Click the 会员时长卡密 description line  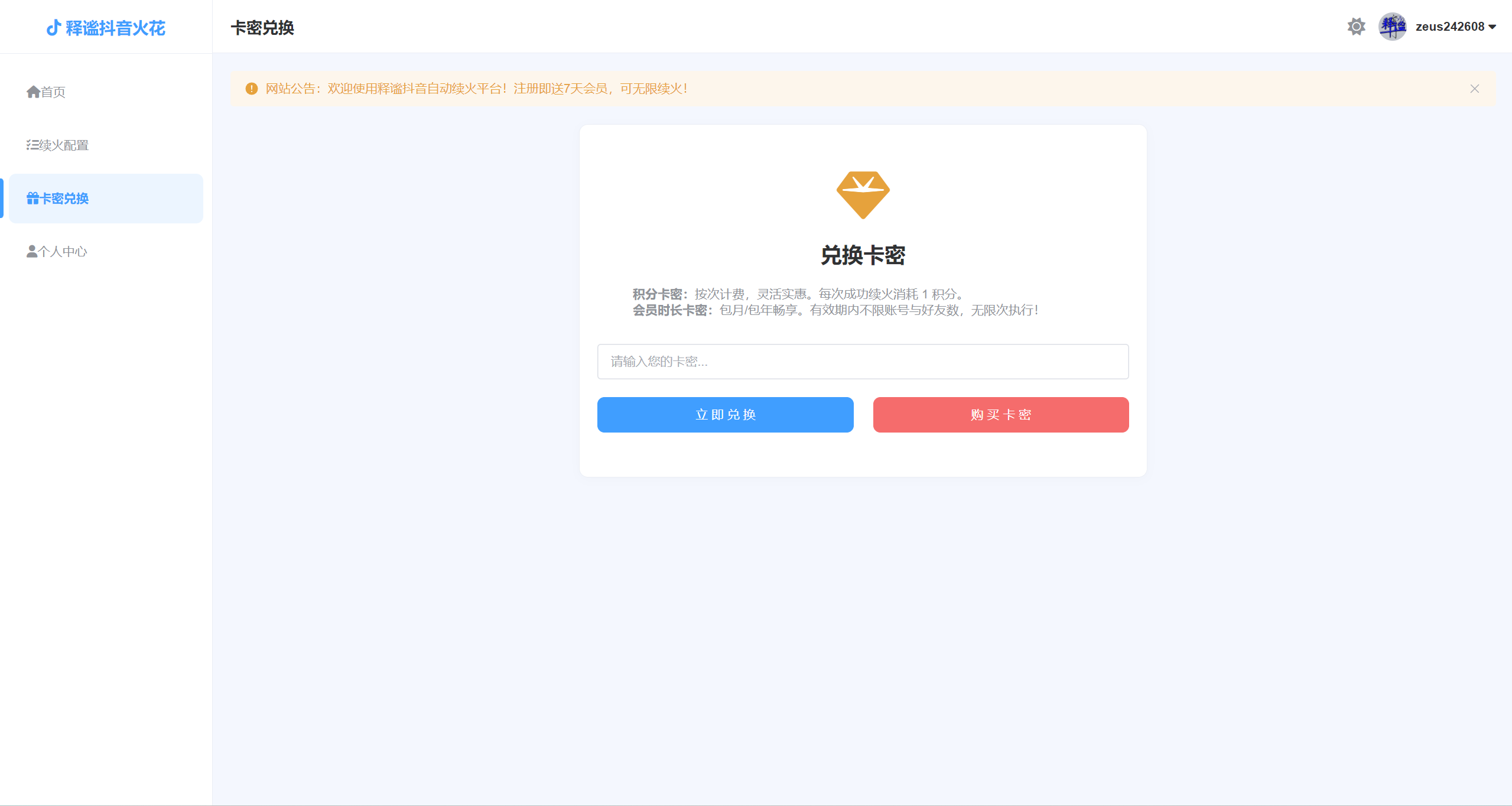point(835,310)
